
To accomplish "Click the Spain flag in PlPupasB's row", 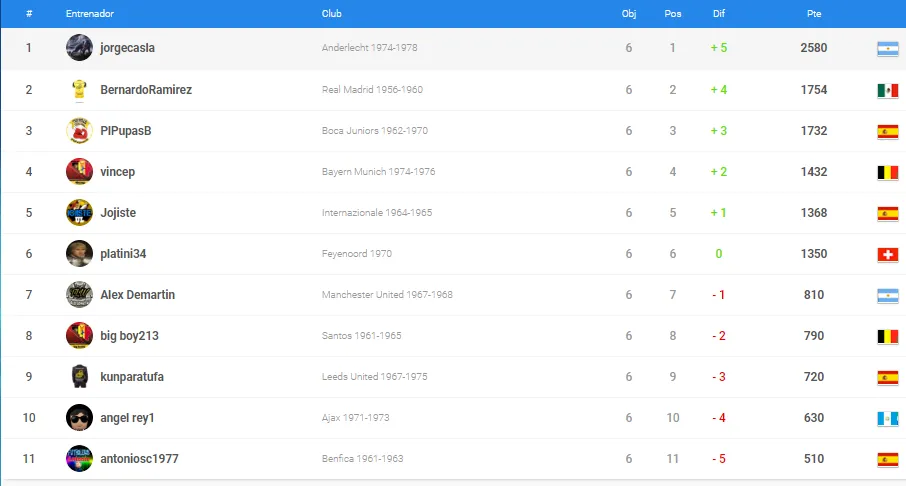I will tap(888, 131).
